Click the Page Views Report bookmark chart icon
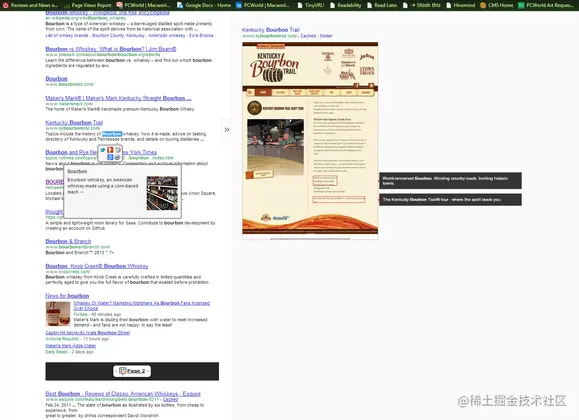 coord(67,5)
